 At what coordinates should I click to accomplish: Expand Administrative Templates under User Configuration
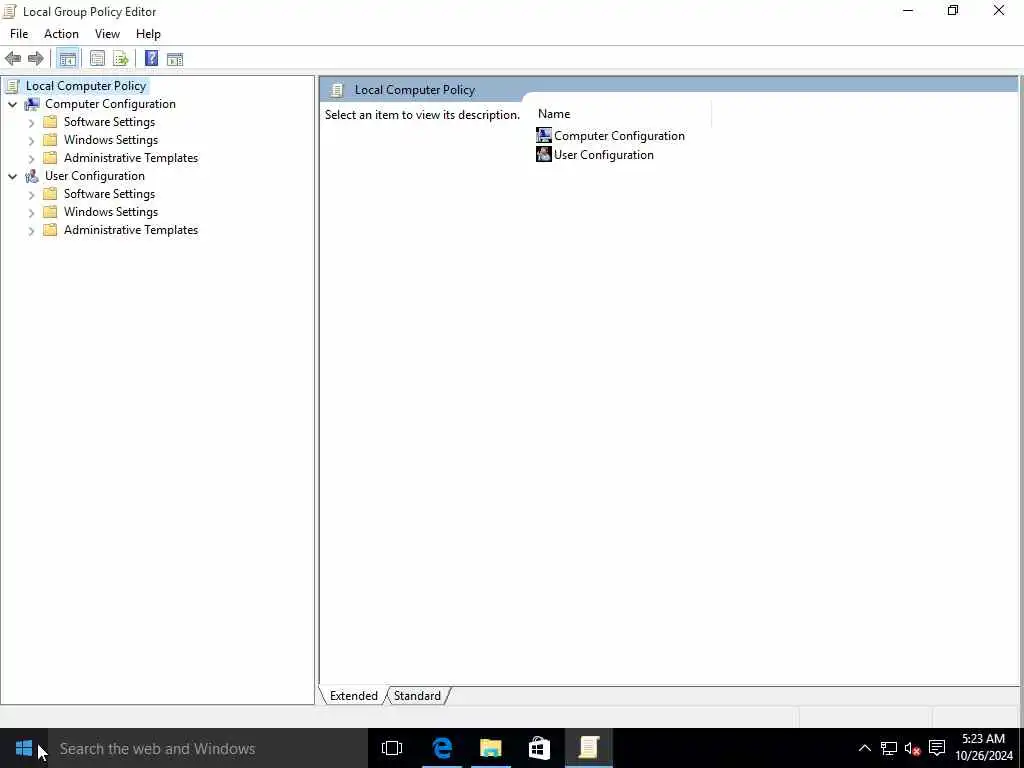click(31, 230)
